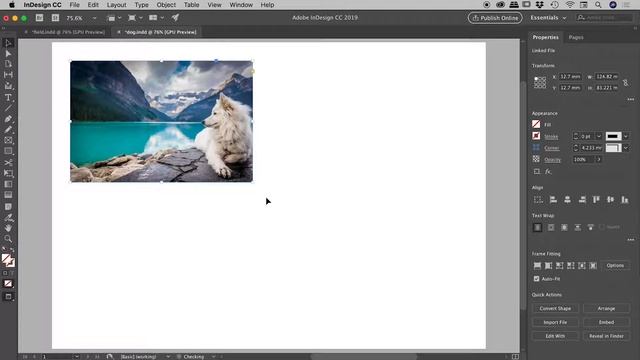Screen dimensions: 640x360
Task: Click the GPU performance rocket icon
Action: click(175, 18)
